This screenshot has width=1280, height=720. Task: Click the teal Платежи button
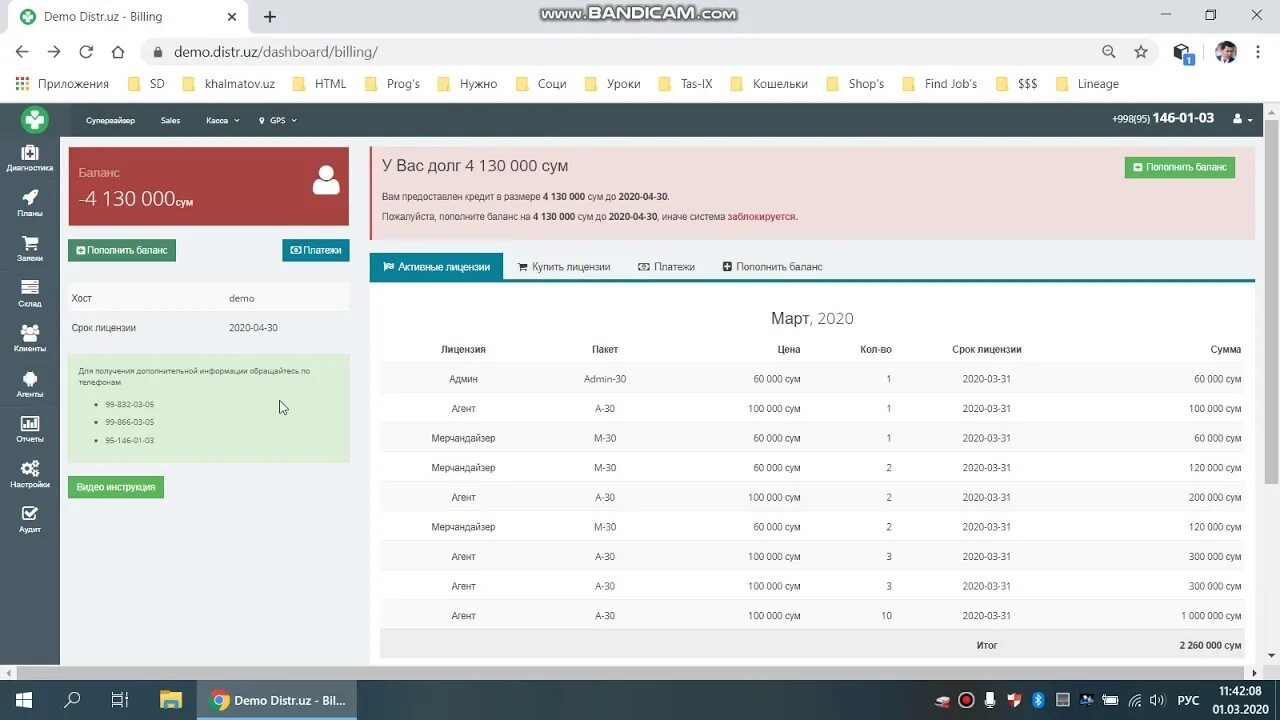click(x=316, y=250)
